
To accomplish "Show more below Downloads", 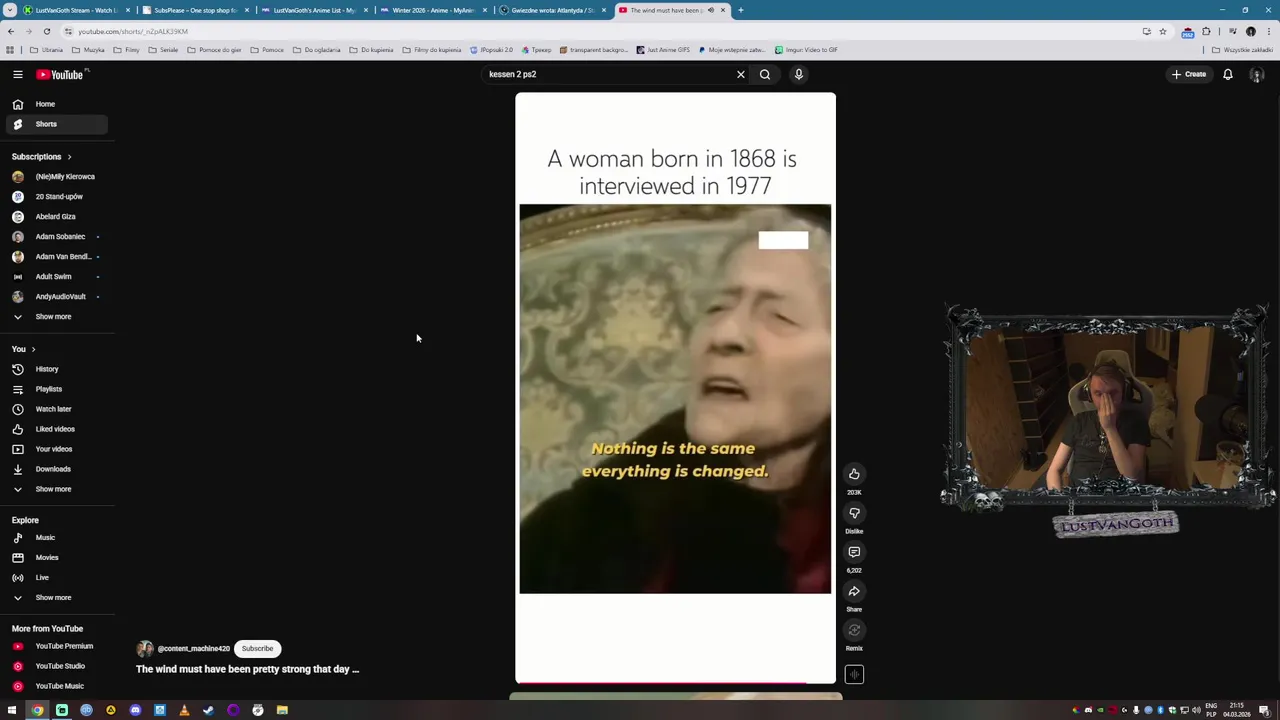I will pyautogui.click(x=55, y=489).
